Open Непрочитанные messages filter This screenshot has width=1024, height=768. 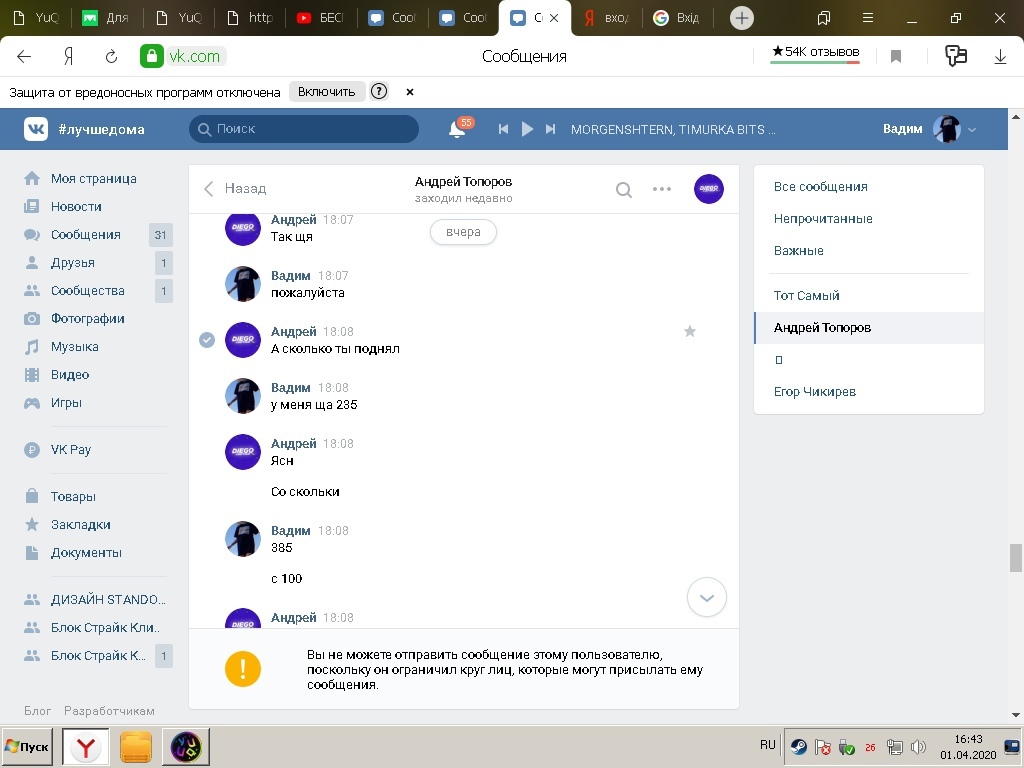click(823, 218)
